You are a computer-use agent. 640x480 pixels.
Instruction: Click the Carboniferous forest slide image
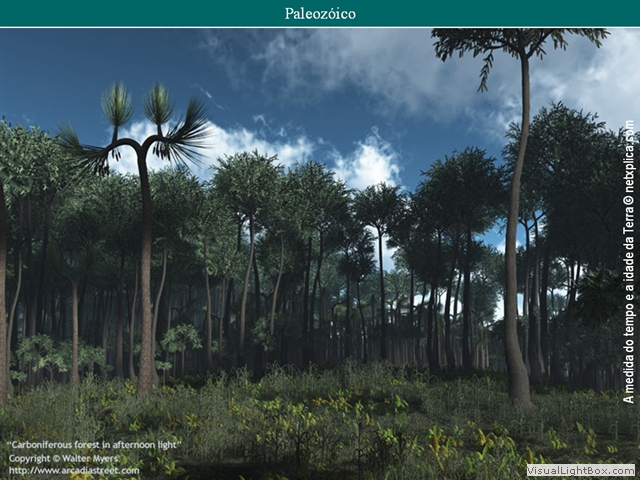[320, 254]
